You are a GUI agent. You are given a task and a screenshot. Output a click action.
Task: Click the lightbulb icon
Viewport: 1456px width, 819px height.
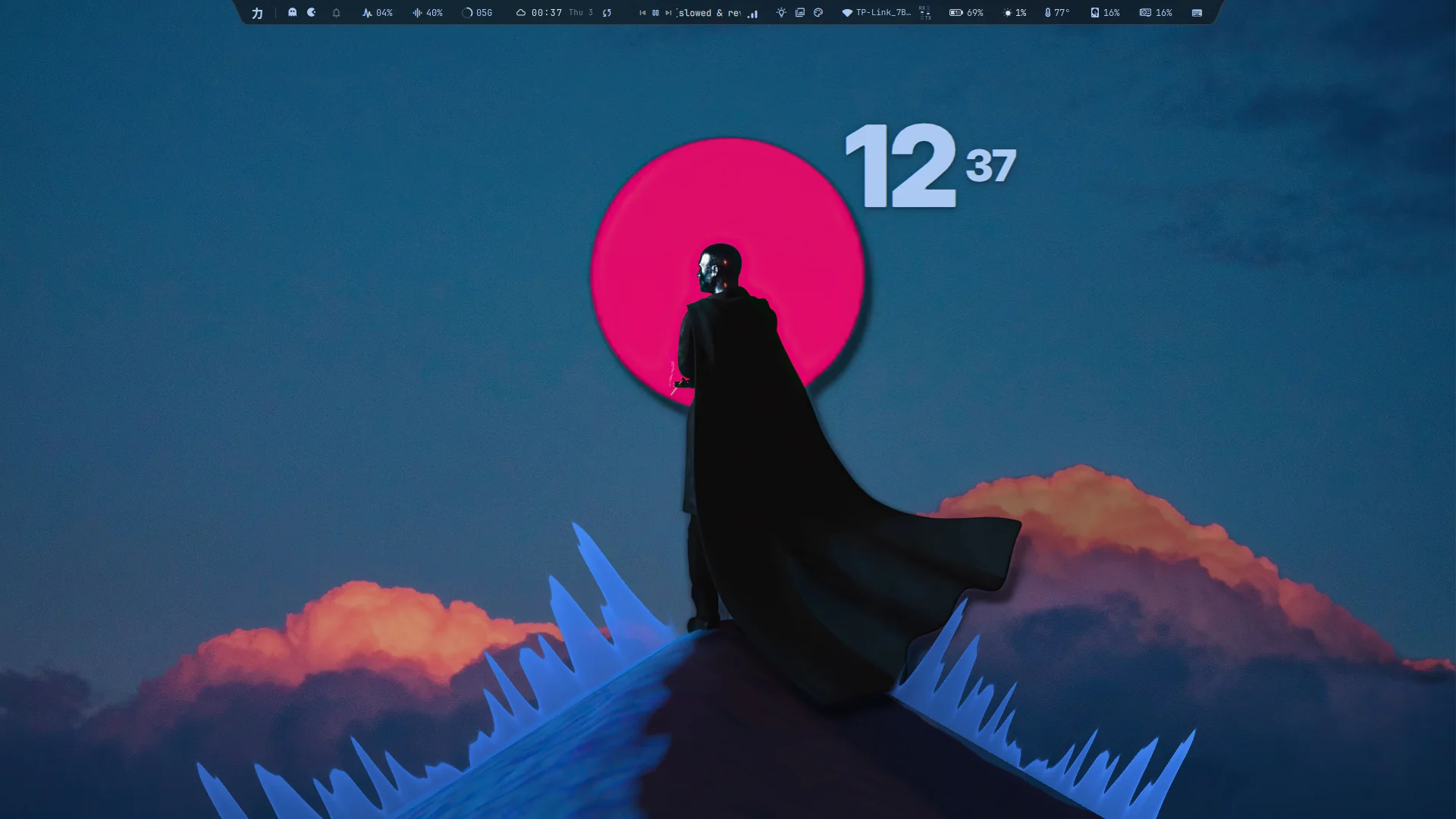click(781, 13)
